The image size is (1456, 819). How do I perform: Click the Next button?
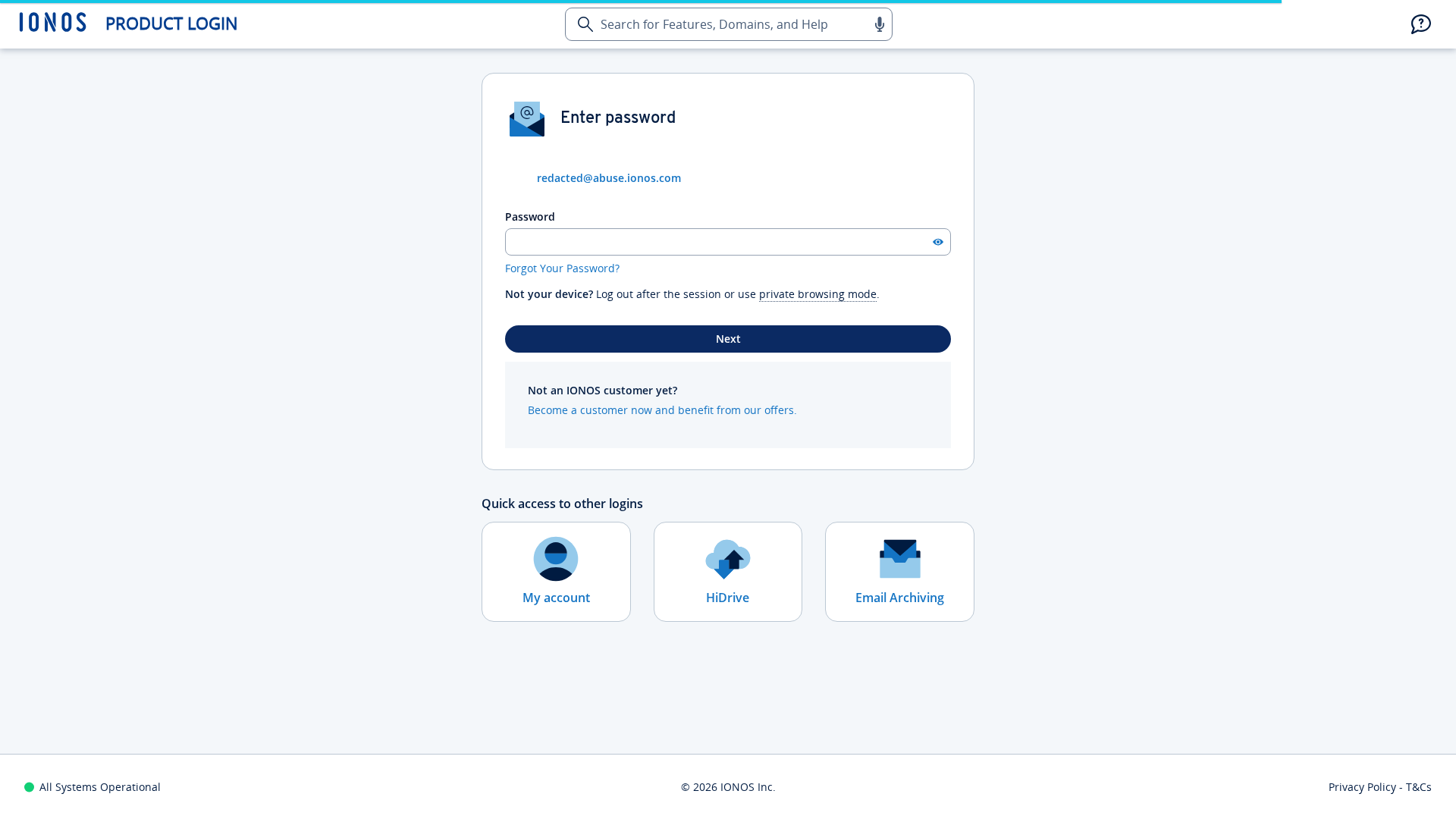point(728,339)
